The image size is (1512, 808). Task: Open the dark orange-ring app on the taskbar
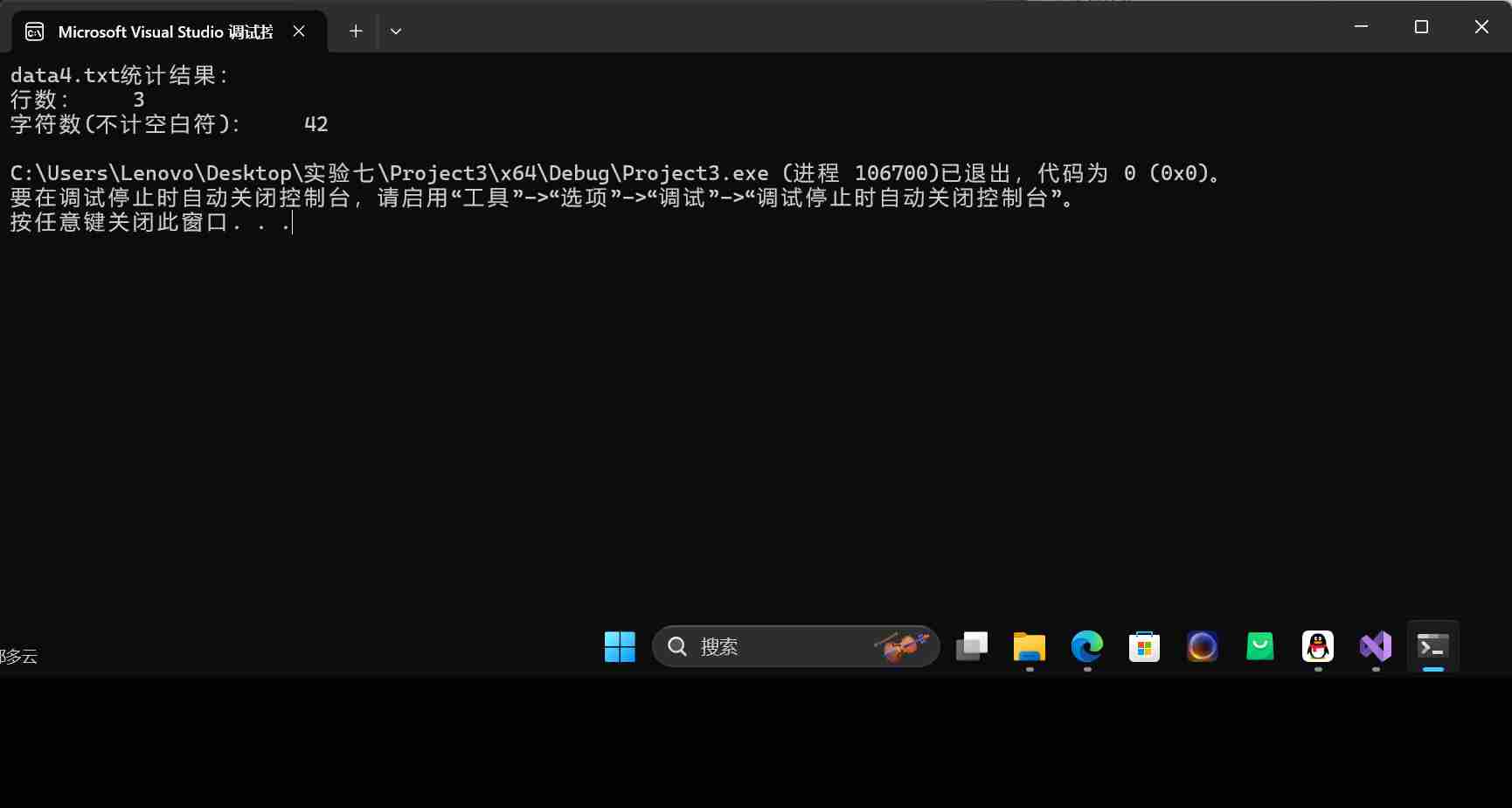1202,647
